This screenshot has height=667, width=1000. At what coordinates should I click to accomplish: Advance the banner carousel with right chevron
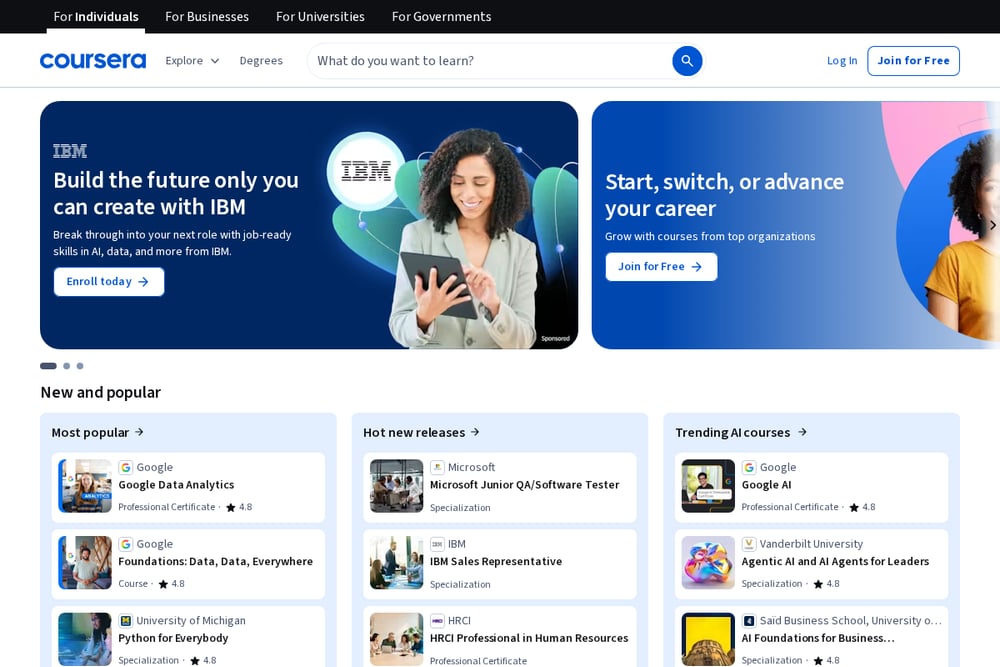pyautogui.click(x=992, y=225)
